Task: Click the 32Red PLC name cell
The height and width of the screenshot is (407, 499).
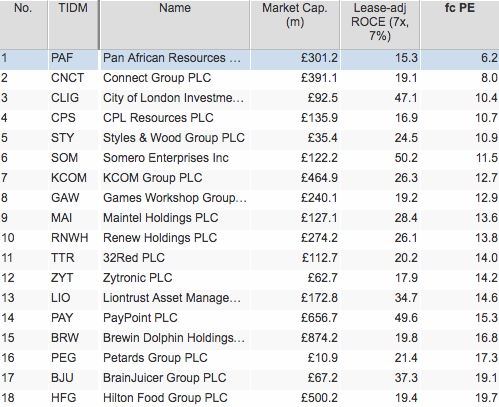Action: tap(175, 260)
